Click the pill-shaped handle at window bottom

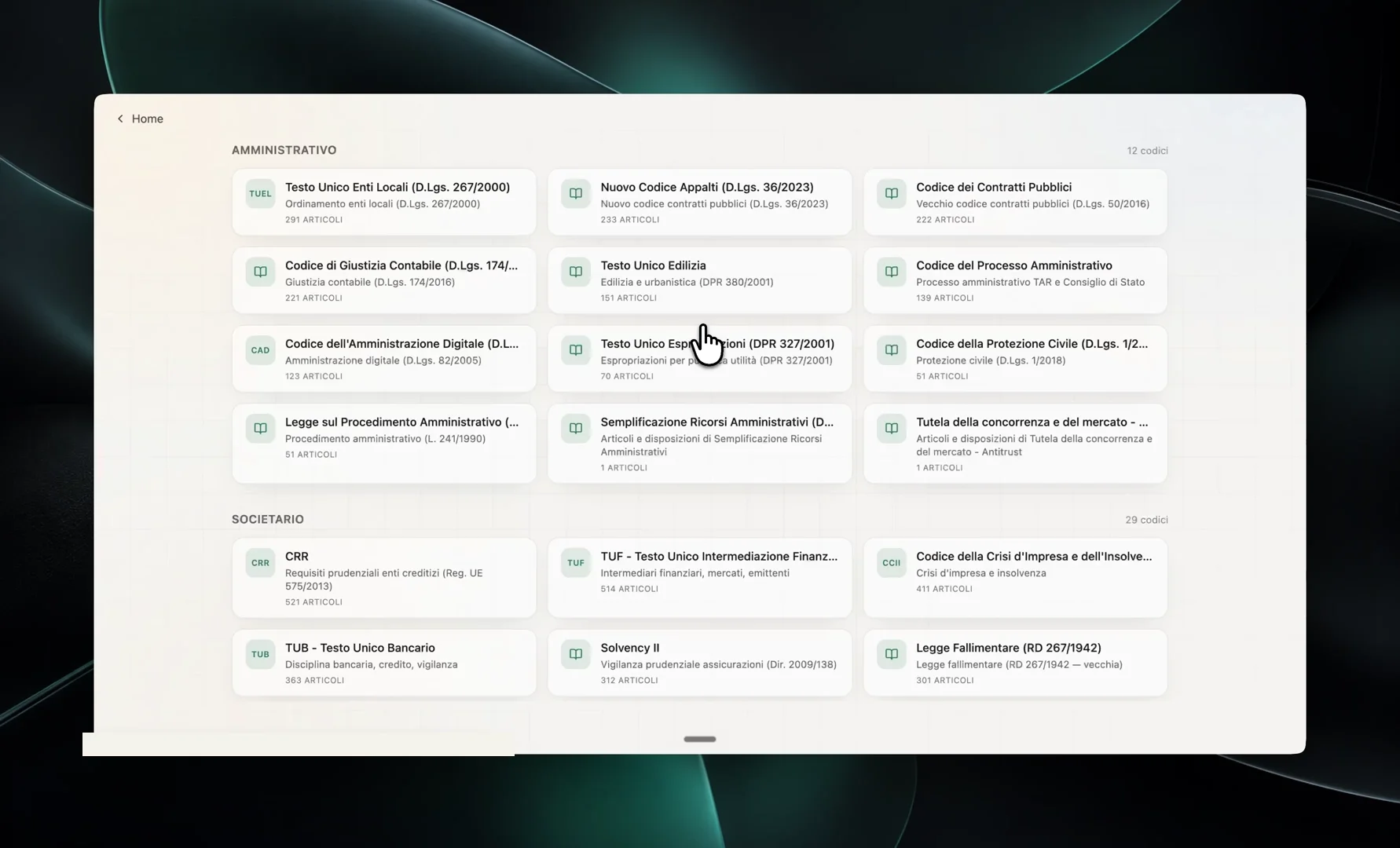click(700, 739)
